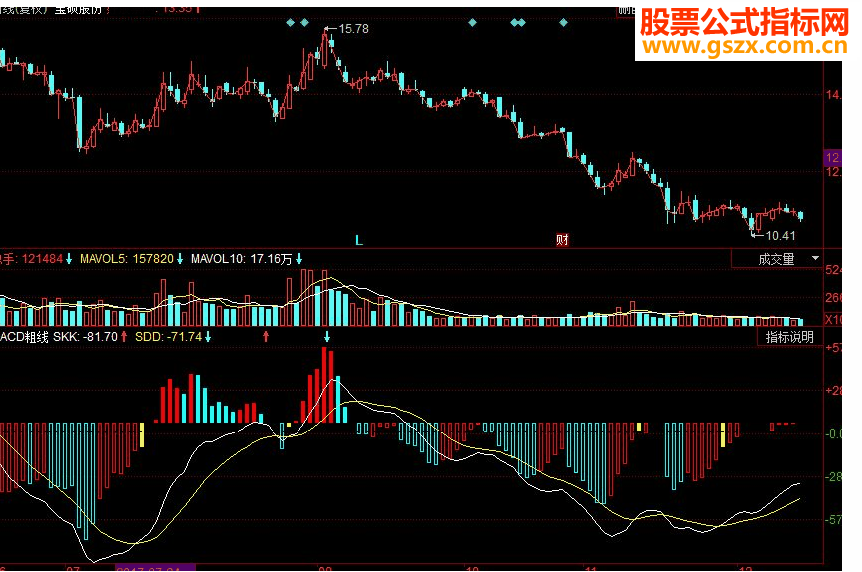
Task: Select the SDD: -71.74 value
Action: (169, 337)
